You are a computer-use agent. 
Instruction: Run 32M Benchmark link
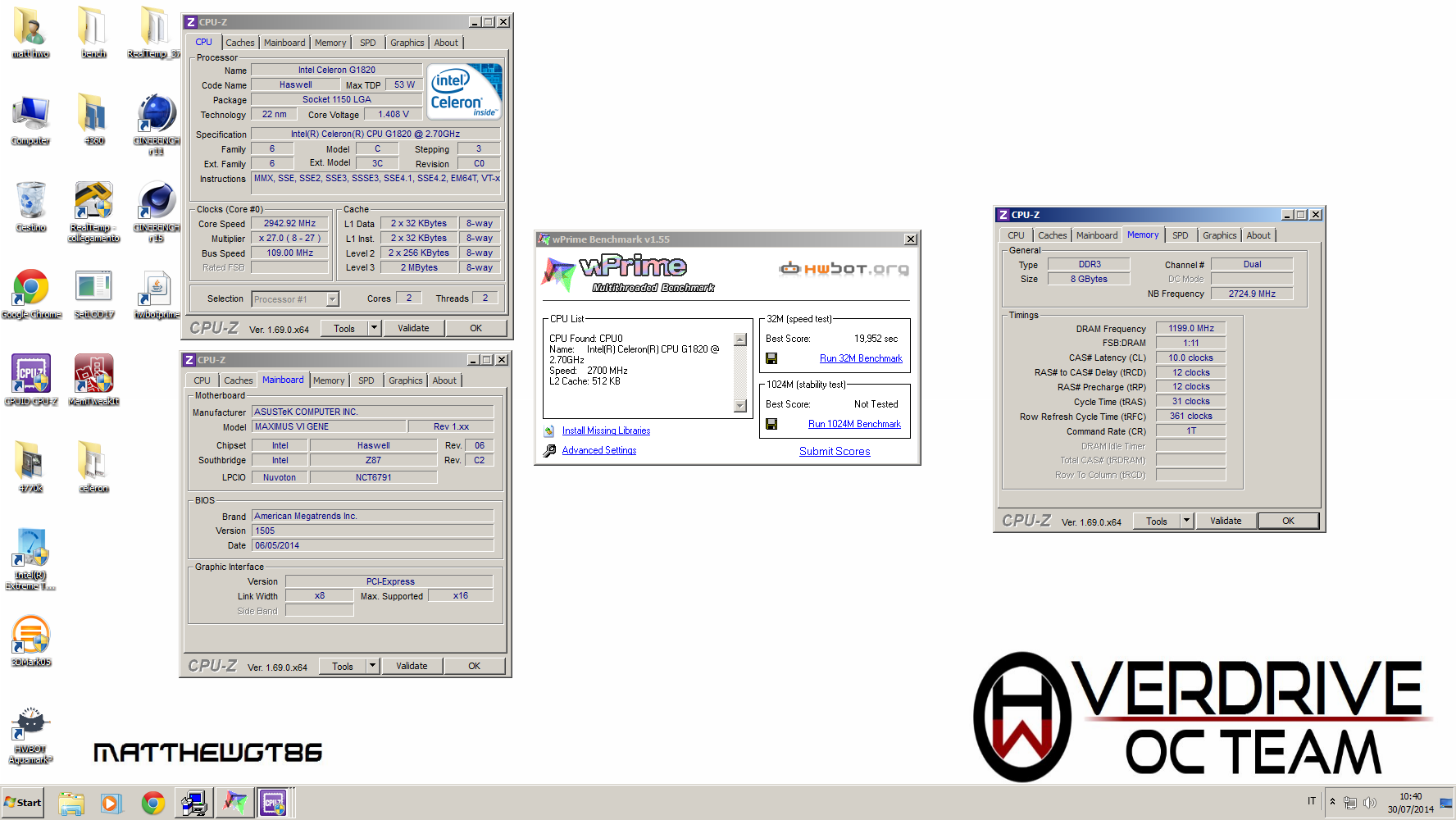point(861,358)
